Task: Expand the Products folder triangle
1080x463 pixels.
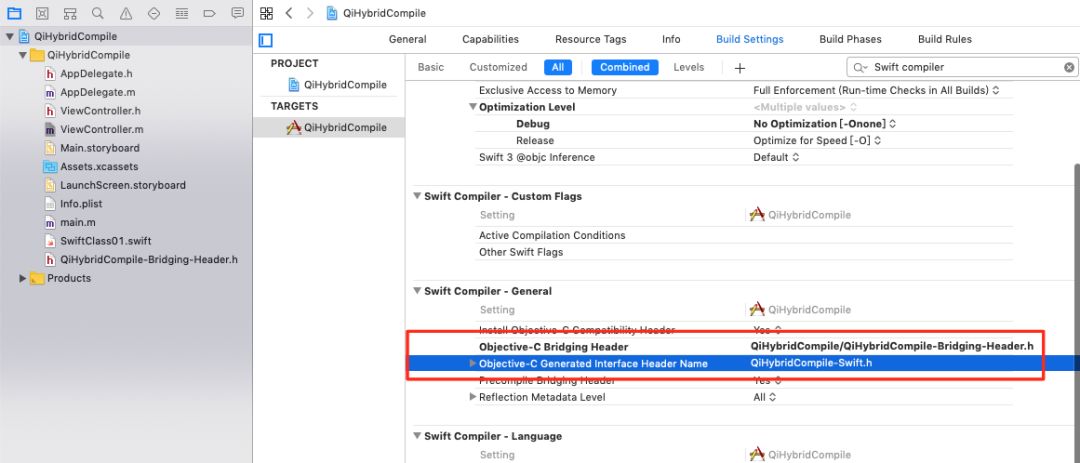Action: [x=23, y=278]
